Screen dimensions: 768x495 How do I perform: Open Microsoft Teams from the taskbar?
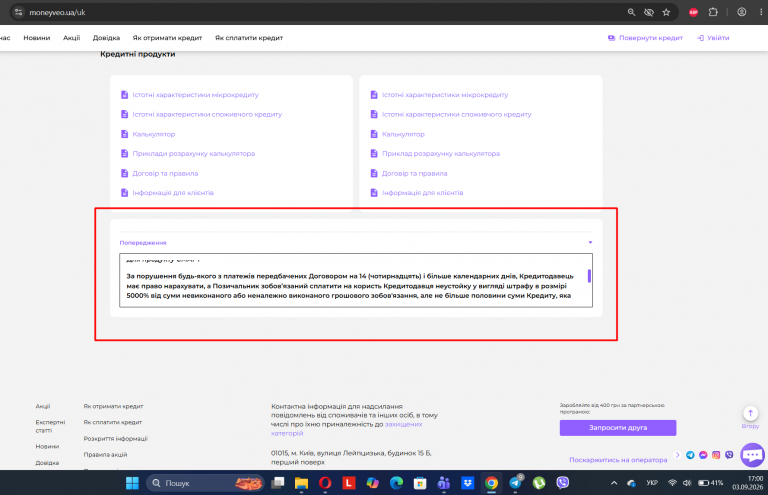click(x=444, y=483)
